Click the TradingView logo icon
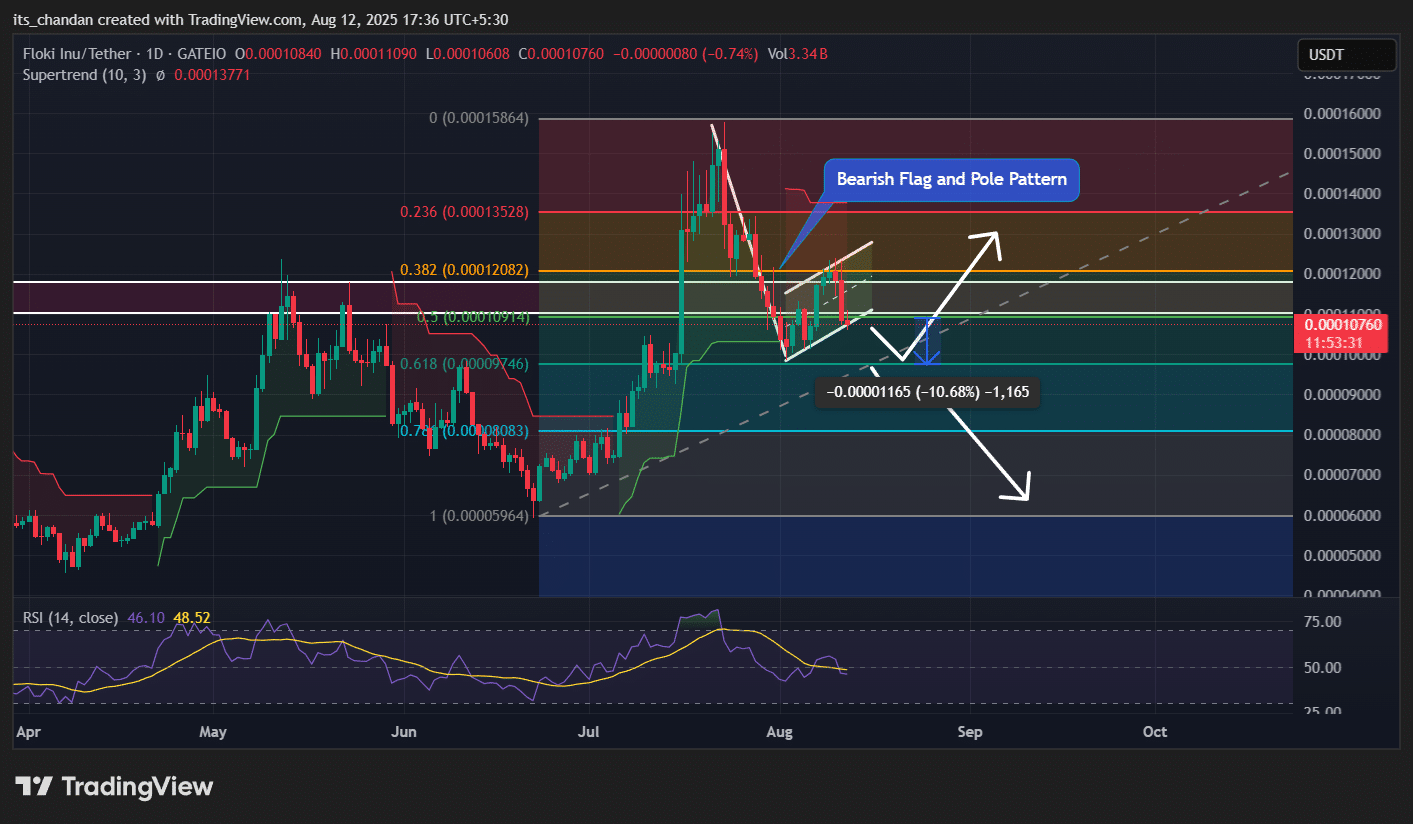1413x824 pixels. click(35, 786)
